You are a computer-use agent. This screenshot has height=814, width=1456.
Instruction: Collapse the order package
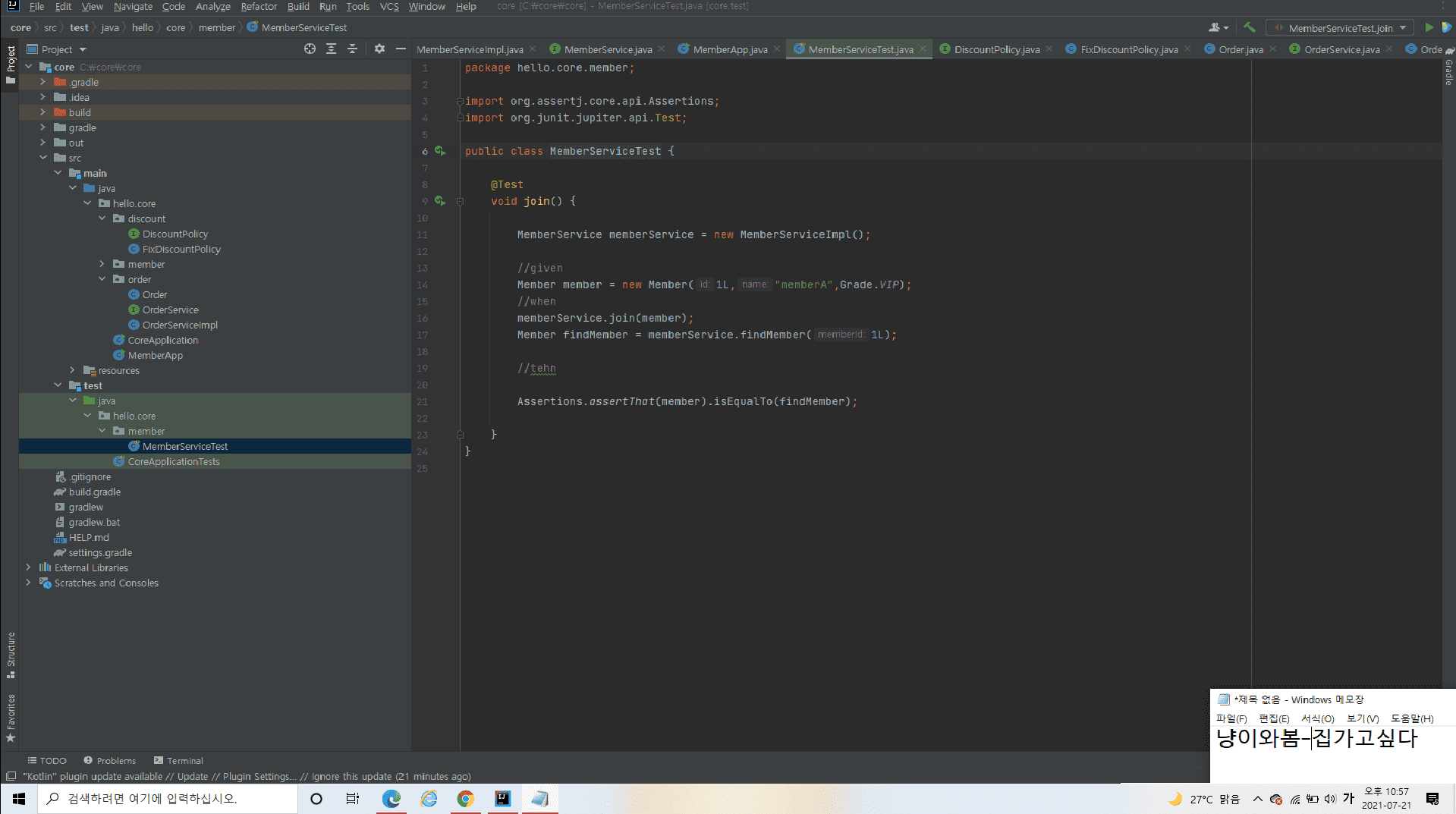(x=102, y=279)
